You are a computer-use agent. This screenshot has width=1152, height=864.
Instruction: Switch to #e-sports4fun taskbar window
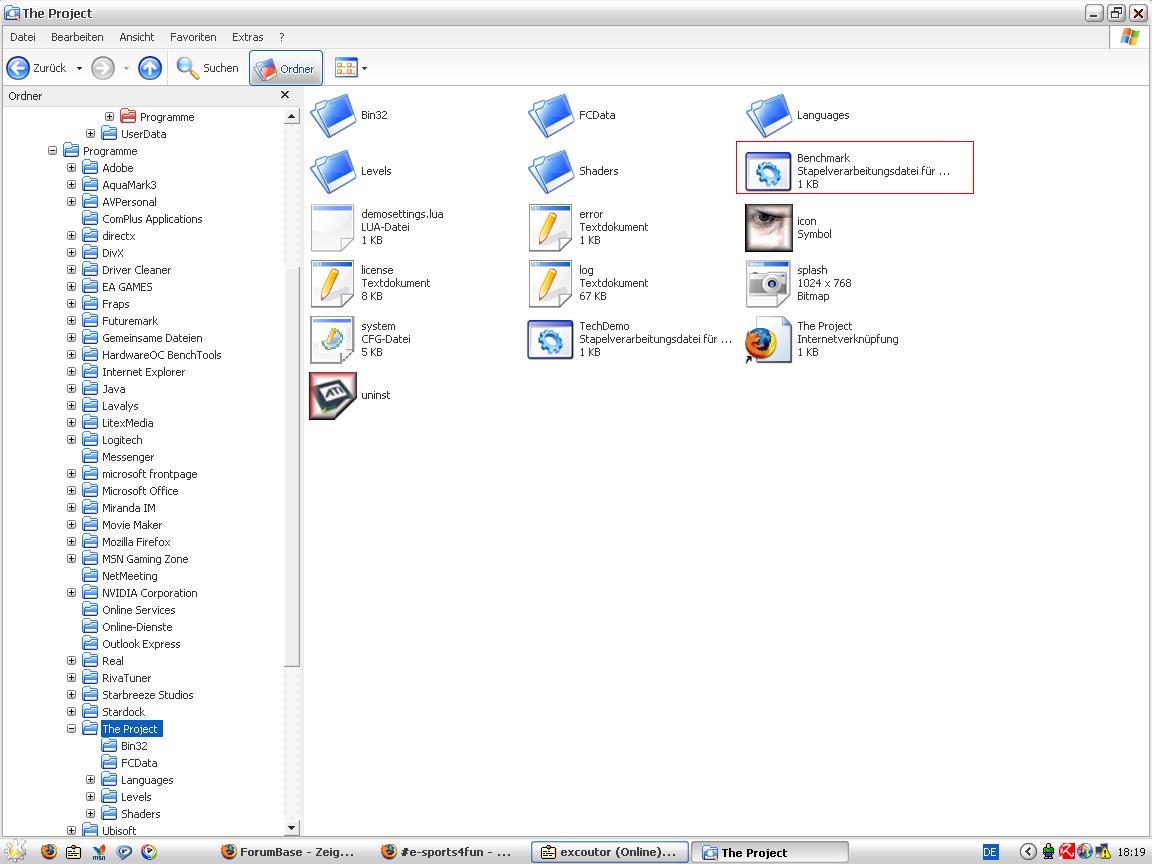click(448, 852)
